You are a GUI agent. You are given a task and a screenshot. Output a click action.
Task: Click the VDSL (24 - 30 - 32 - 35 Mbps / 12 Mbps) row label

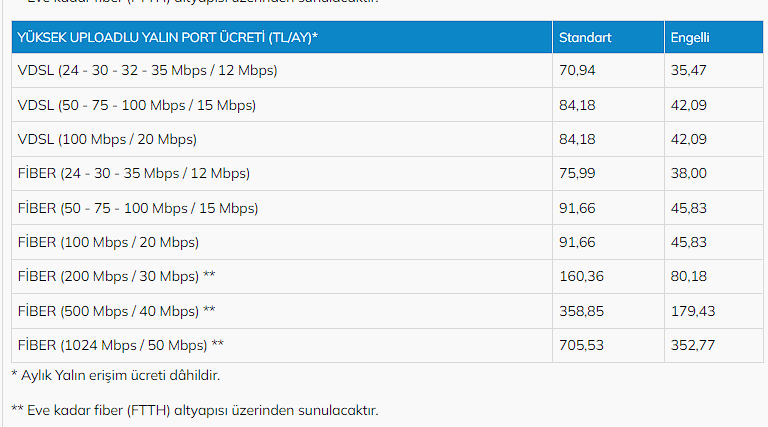(x=147, y=71)
